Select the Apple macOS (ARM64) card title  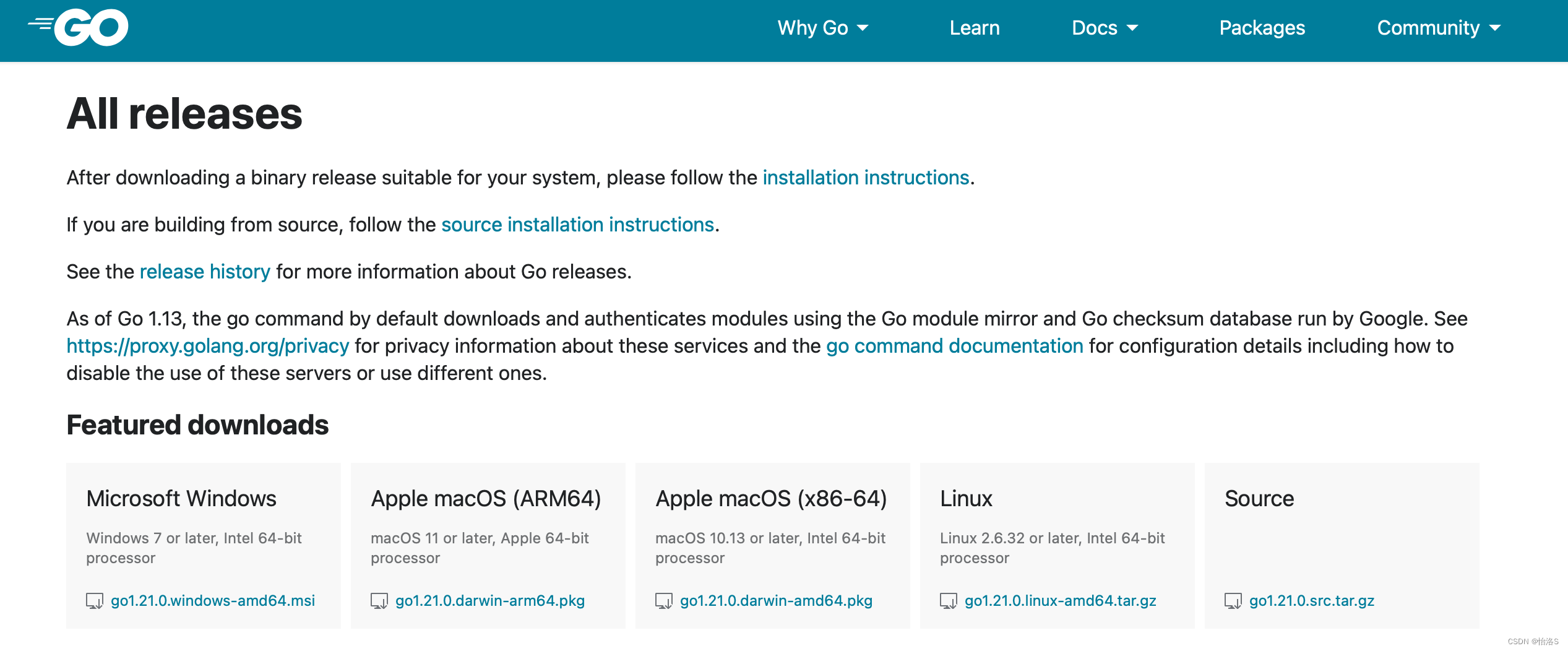[x=486, y=498]
